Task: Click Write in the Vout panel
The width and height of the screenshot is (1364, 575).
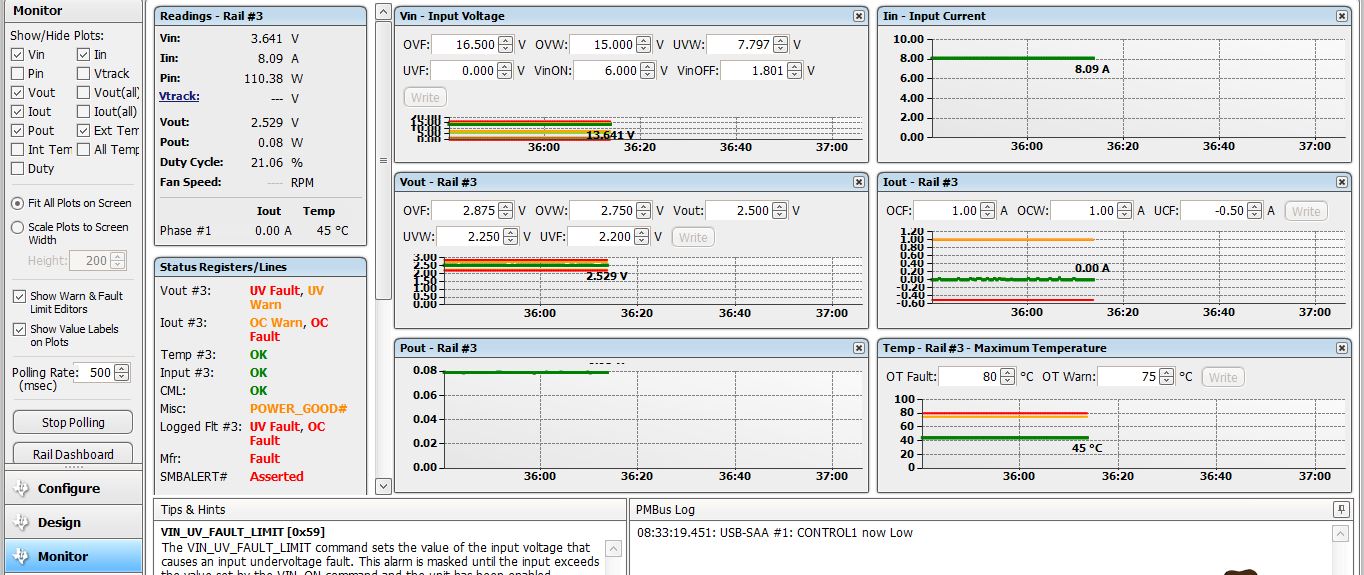Action: (x=693, y=237)
